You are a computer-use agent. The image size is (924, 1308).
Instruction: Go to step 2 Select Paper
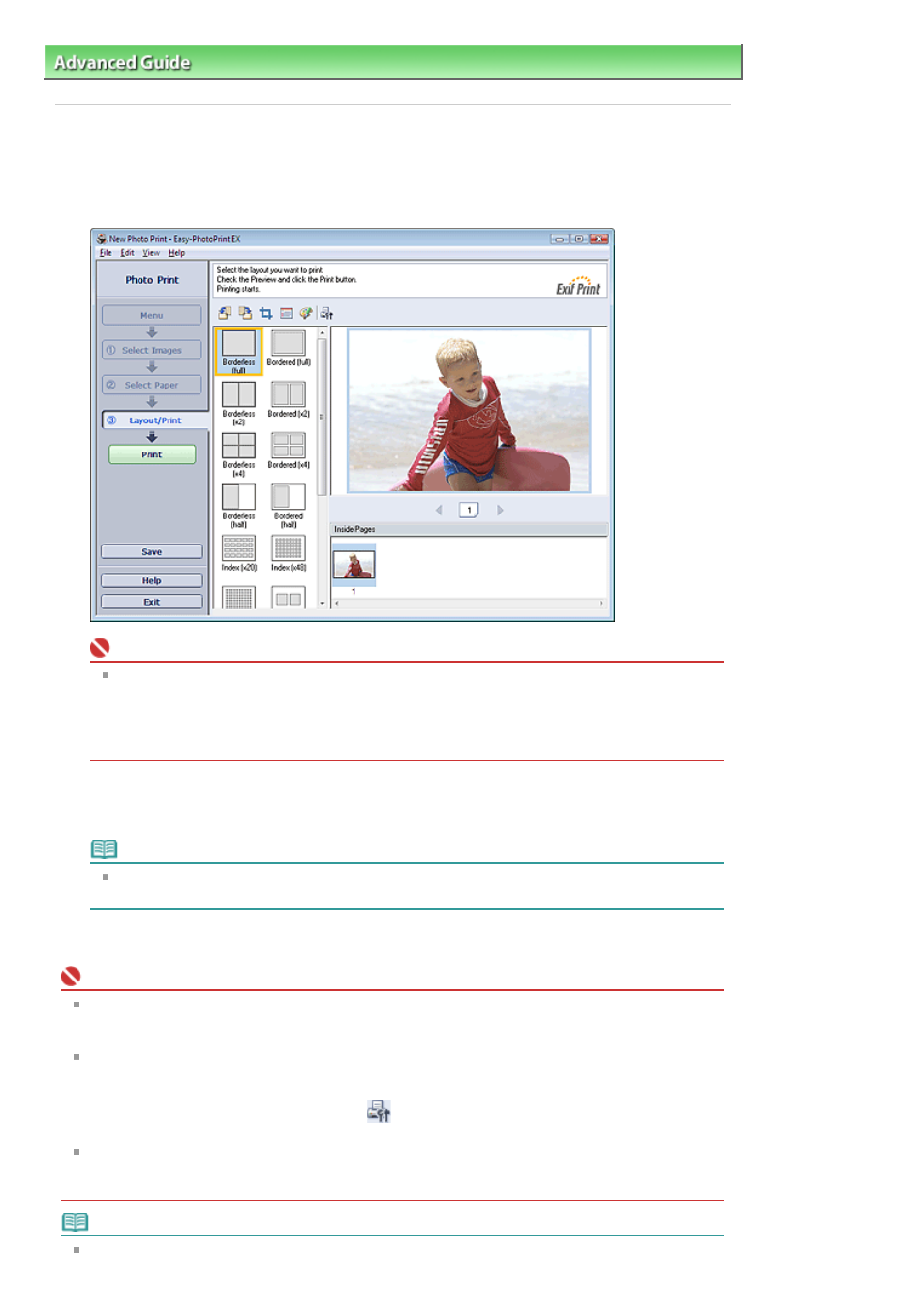click(152, 385)
